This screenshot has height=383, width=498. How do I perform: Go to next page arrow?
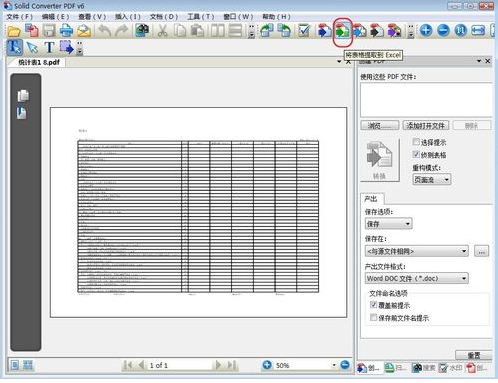point(218,365)
